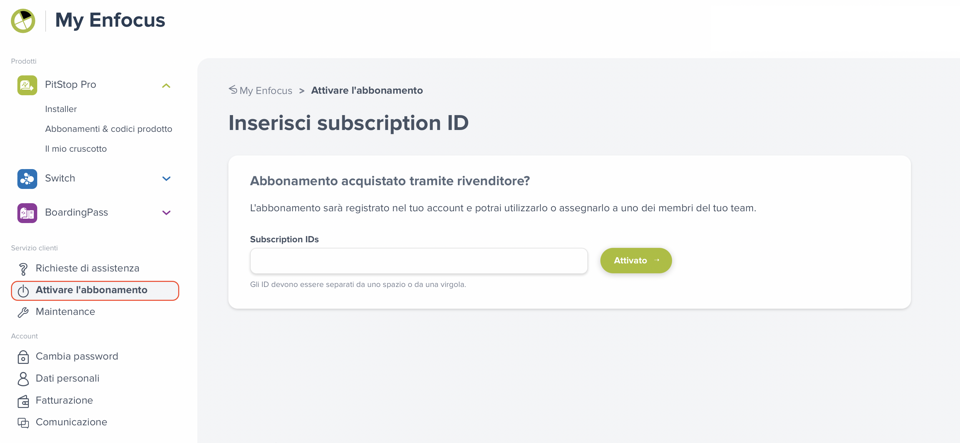Click the Cambia password lock icon
This screenshot has height=443, width=960.
pyautogui.click(x=23, y=357)
